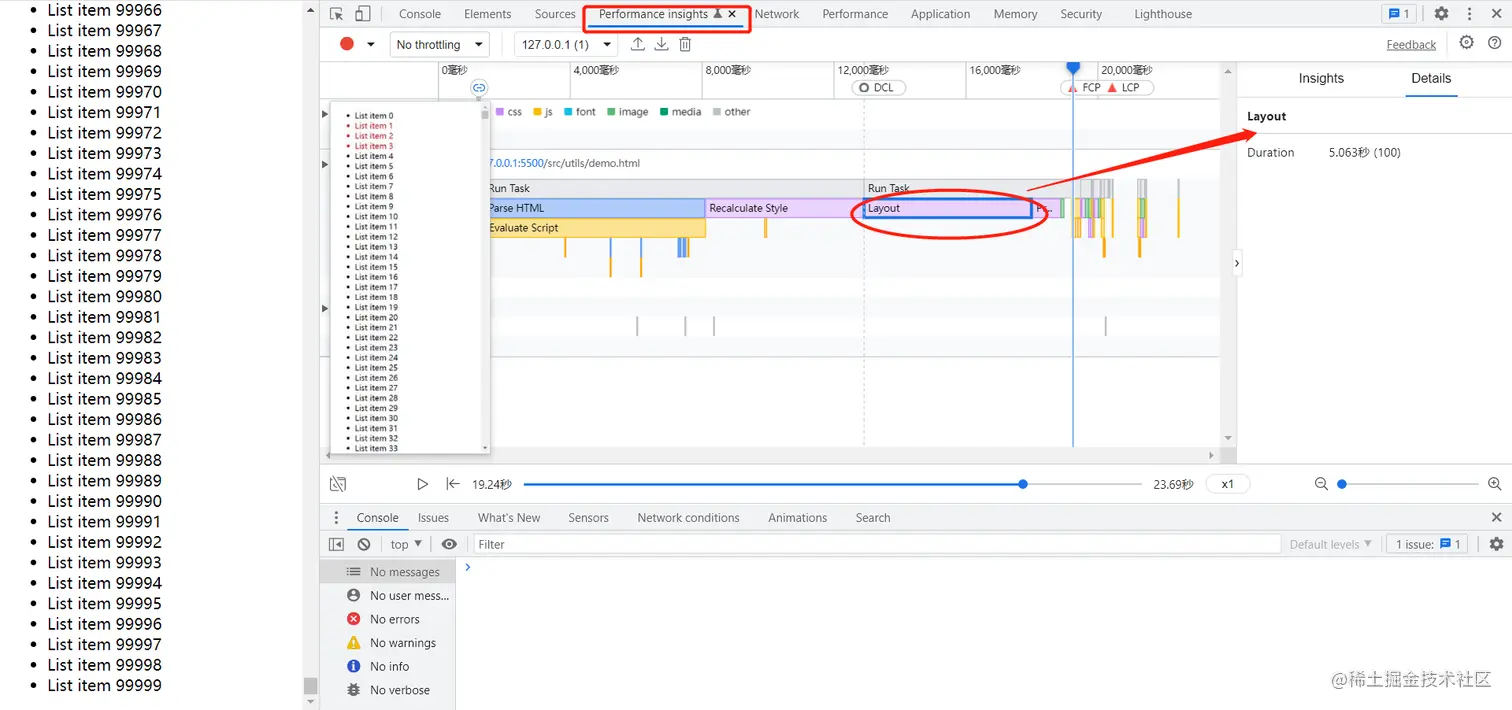Select the Recalculate Style block
This screenshot has height=710, width=1512.
coord(784,208)
